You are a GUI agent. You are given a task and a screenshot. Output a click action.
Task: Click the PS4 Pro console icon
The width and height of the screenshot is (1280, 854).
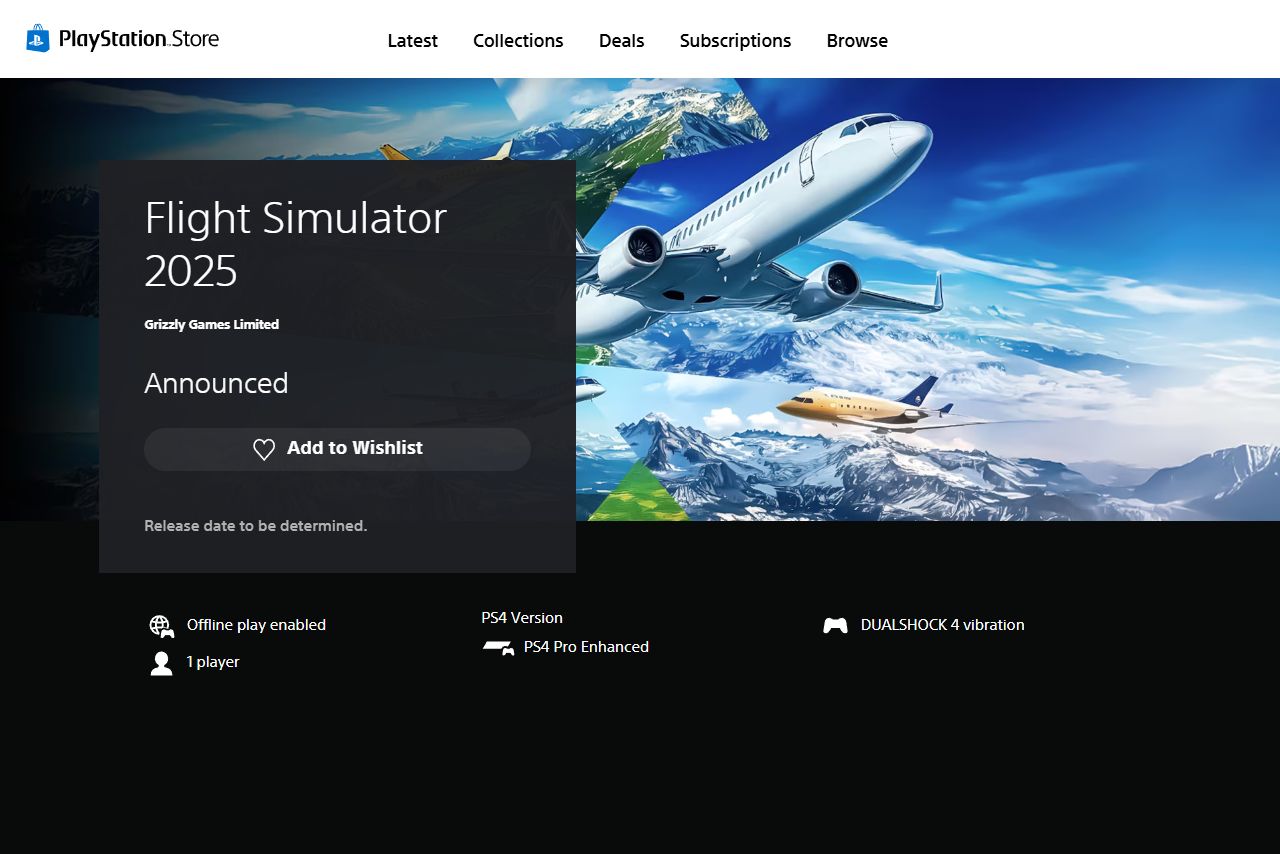point(498,648)
